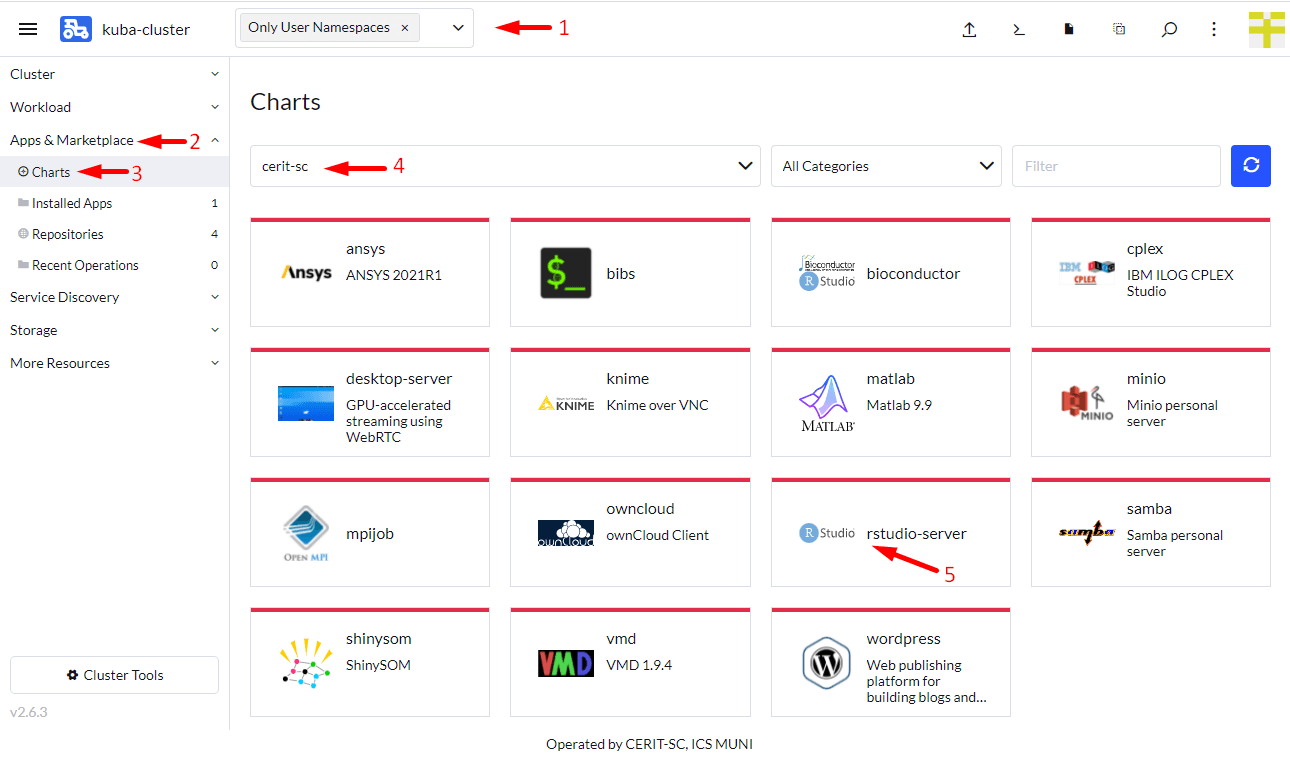Click the download kubeconfig file icon

tap(1068, 29)
